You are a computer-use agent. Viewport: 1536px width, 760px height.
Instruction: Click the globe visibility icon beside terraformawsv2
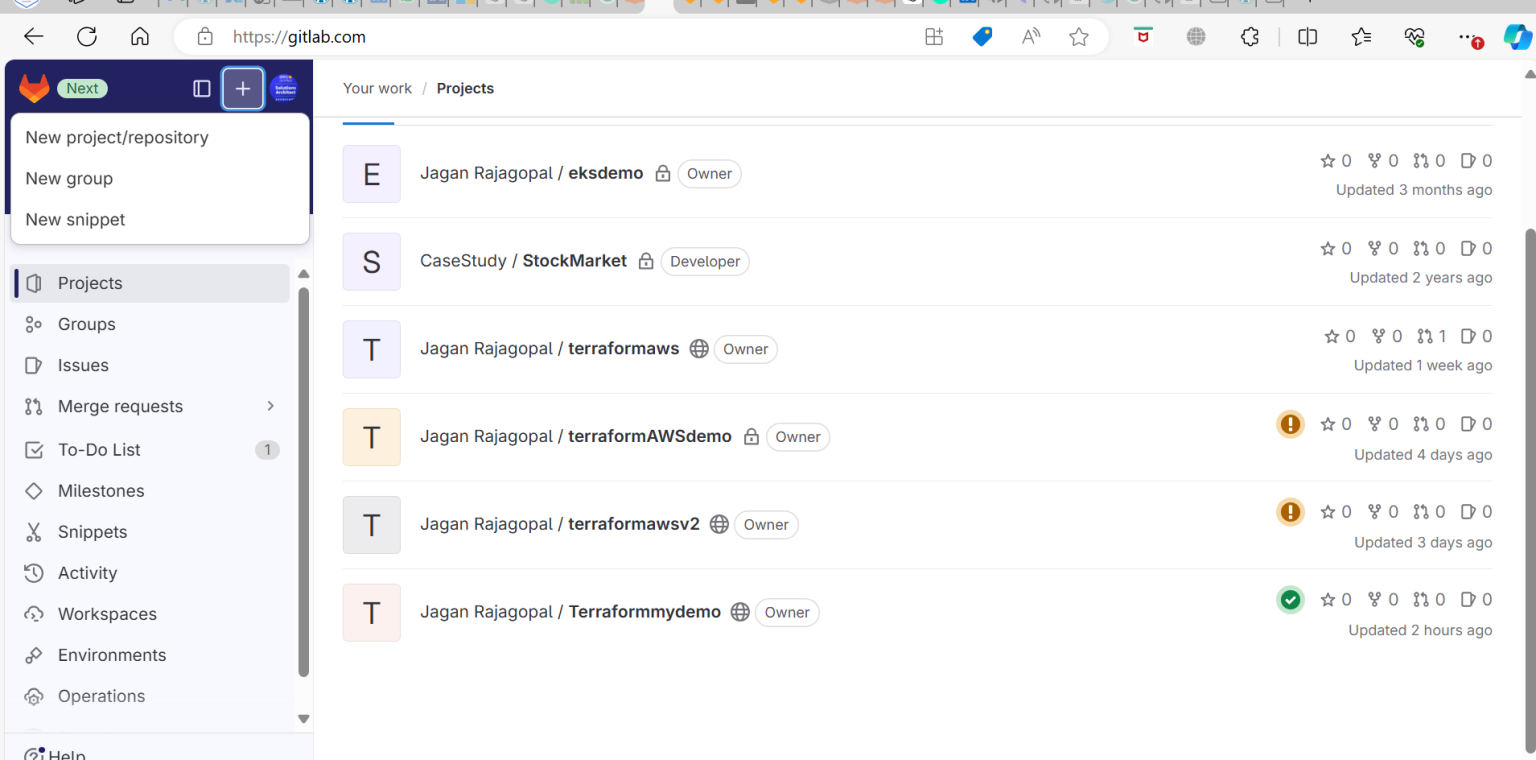pos(718,523)
